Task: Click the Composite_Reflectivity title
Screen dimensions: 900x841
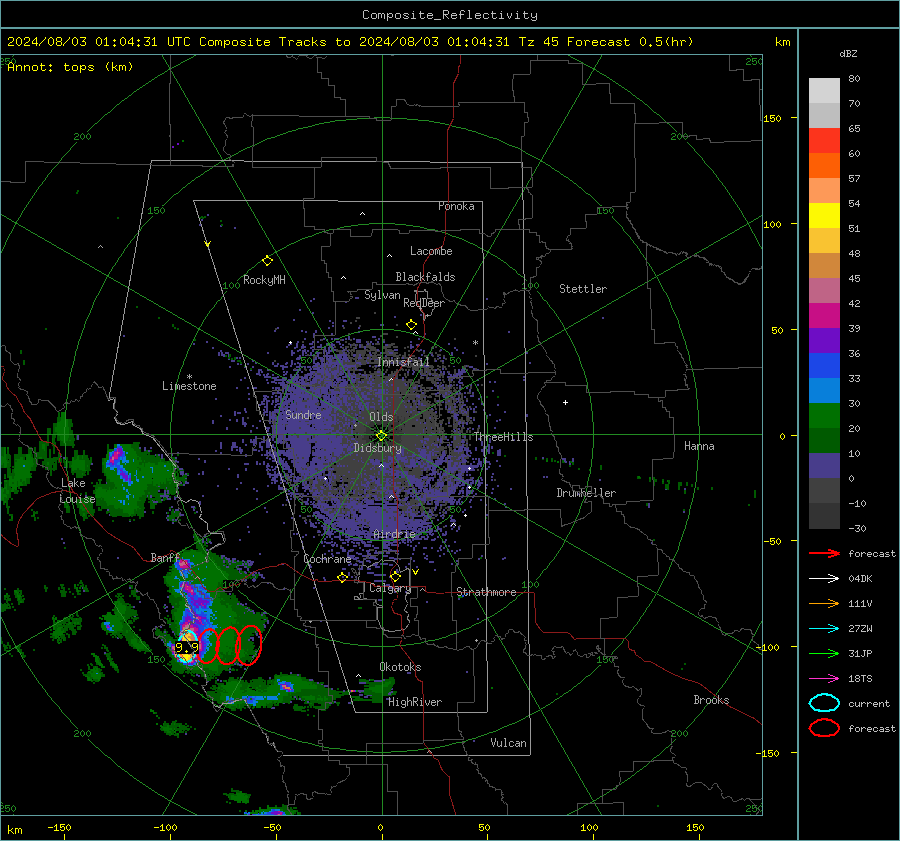Action: pos(450,15)
